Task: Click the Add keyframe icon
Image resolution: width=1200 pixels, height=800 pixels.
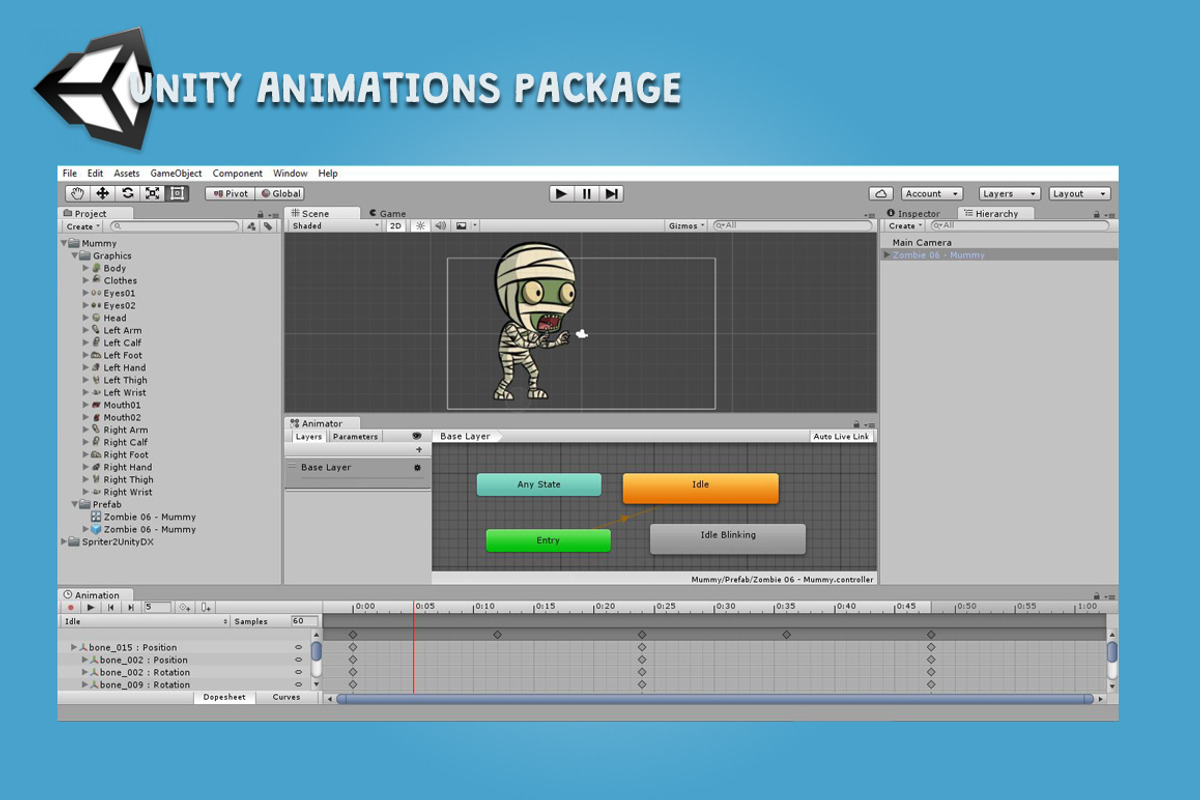Action: 184,607
